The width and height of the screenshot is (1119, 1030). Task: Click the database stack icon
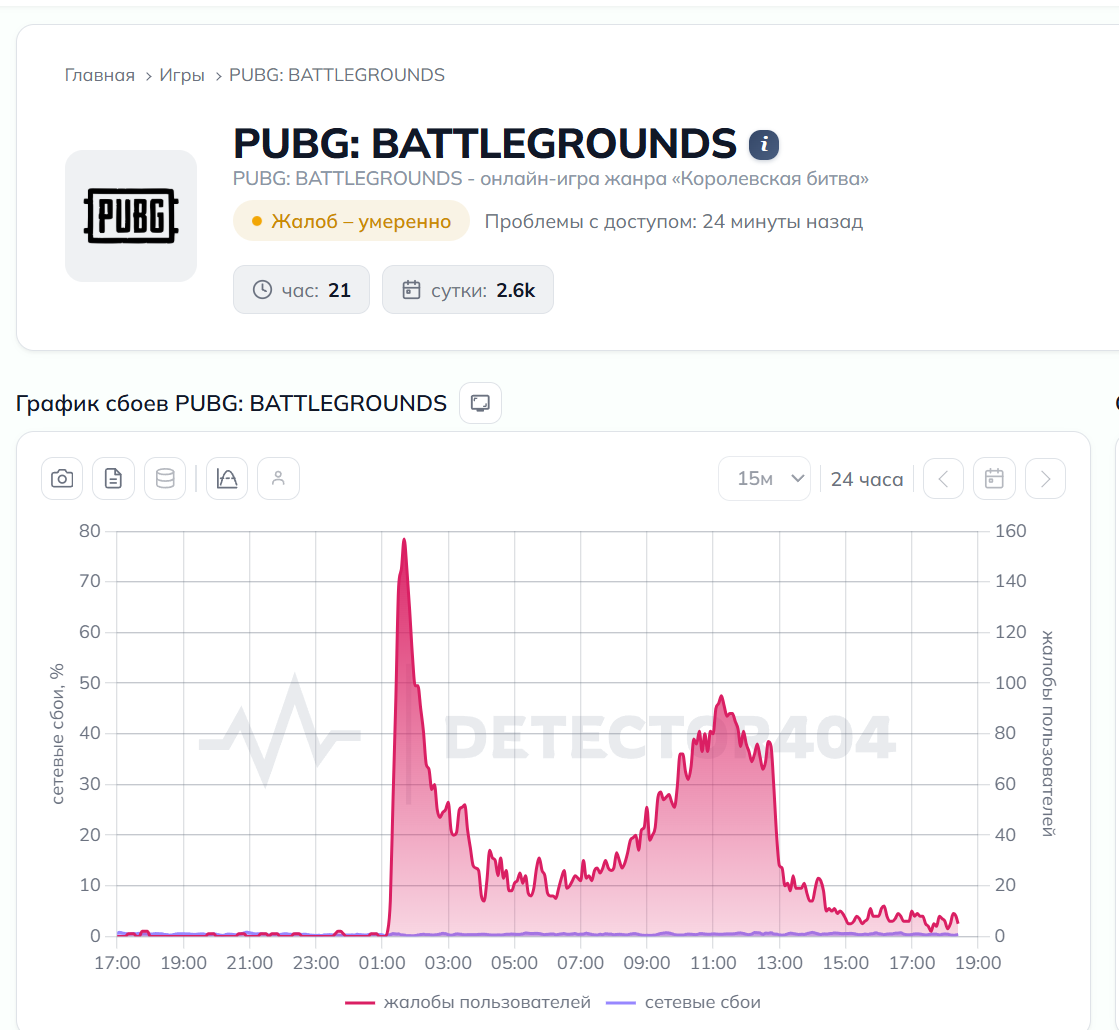point(165,478)
